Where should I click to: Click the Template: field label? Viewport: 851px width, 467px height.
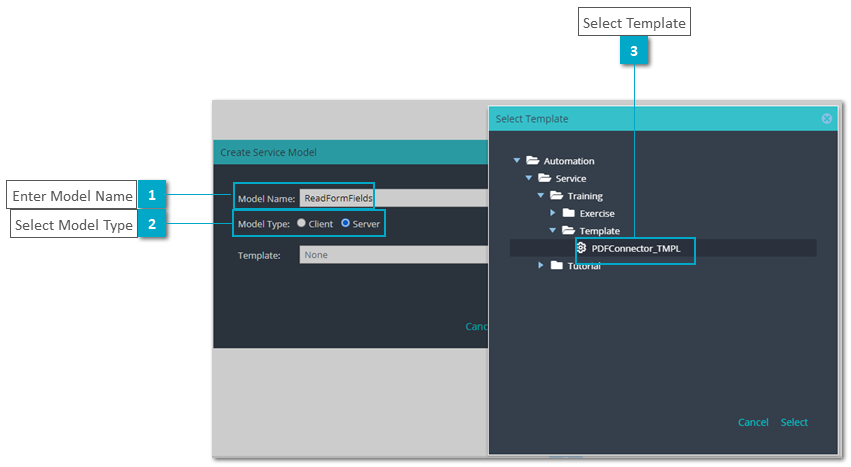[x=259, y=255]
